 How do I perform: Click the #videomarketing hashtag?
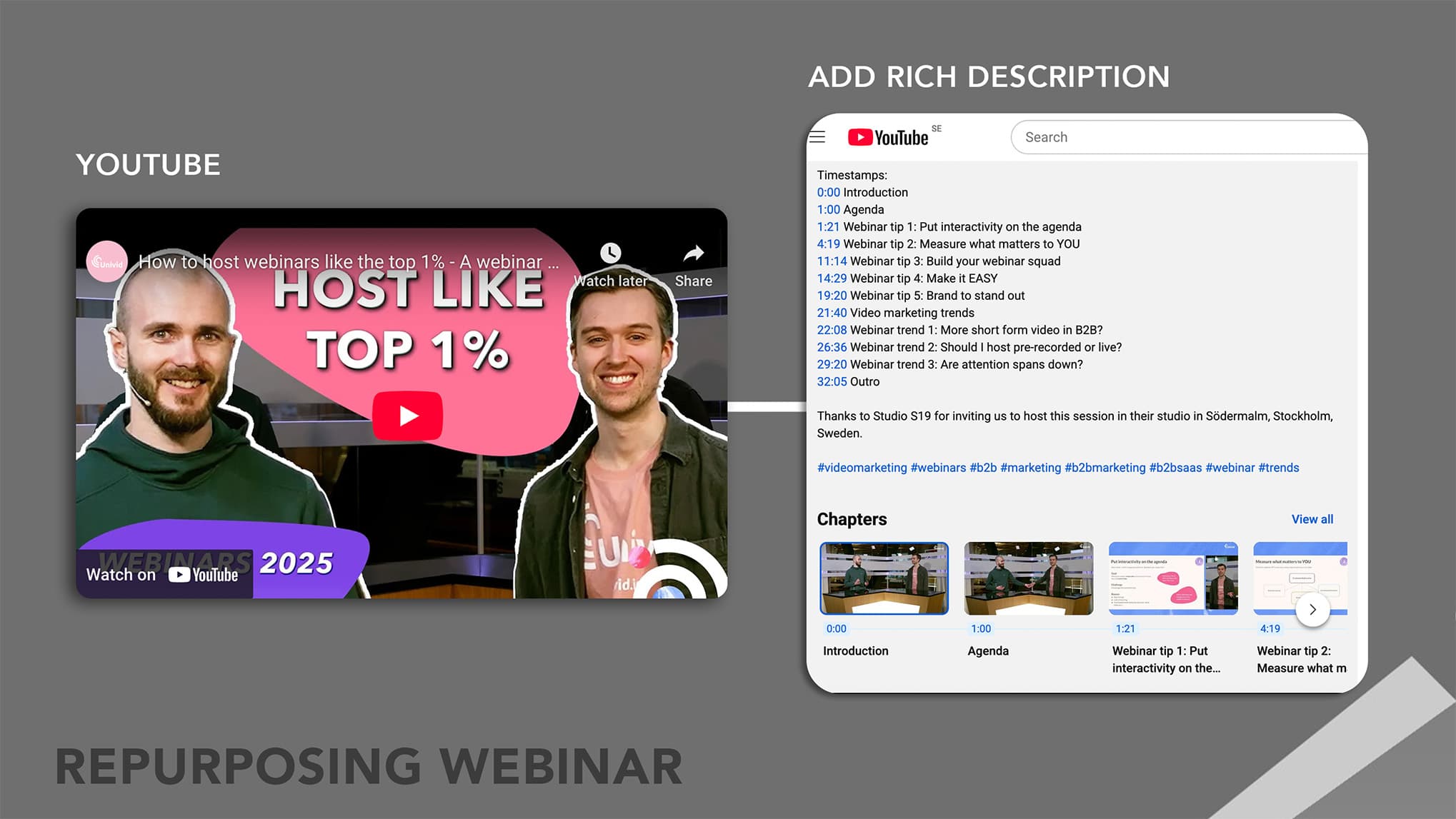[862, 468]
